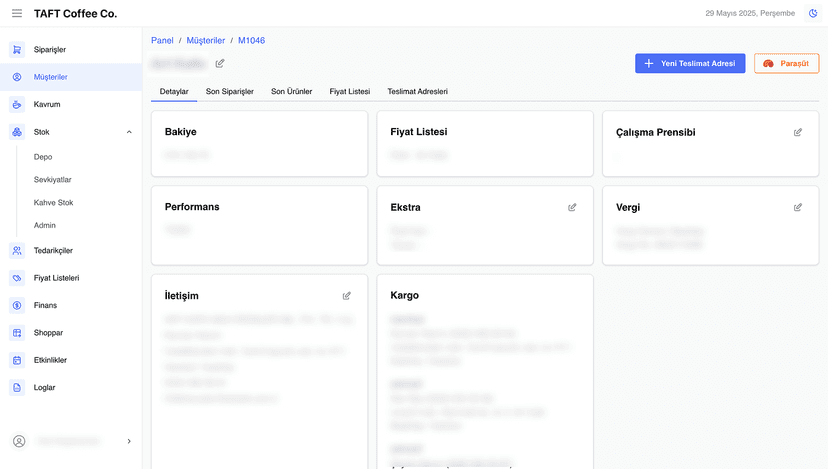Click the Müşteriler user icon
This screenshot has height=469, width=828.
click(17, 77)
